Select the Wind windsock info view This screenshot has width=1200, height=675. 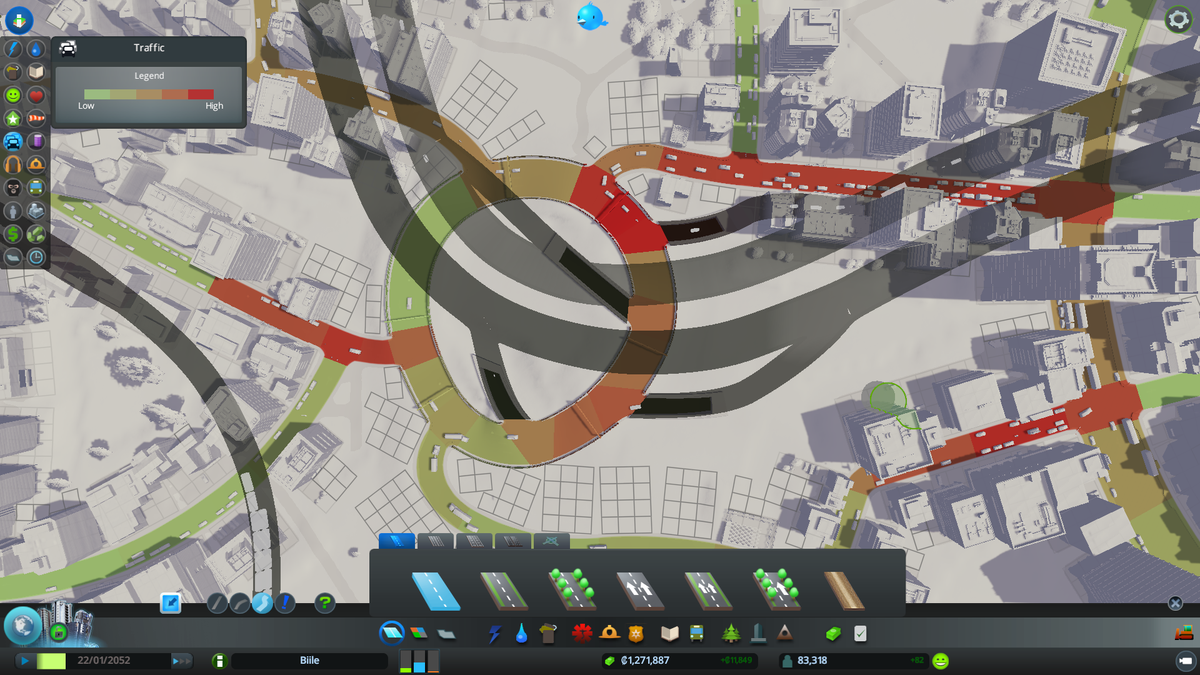coord(36,118)
